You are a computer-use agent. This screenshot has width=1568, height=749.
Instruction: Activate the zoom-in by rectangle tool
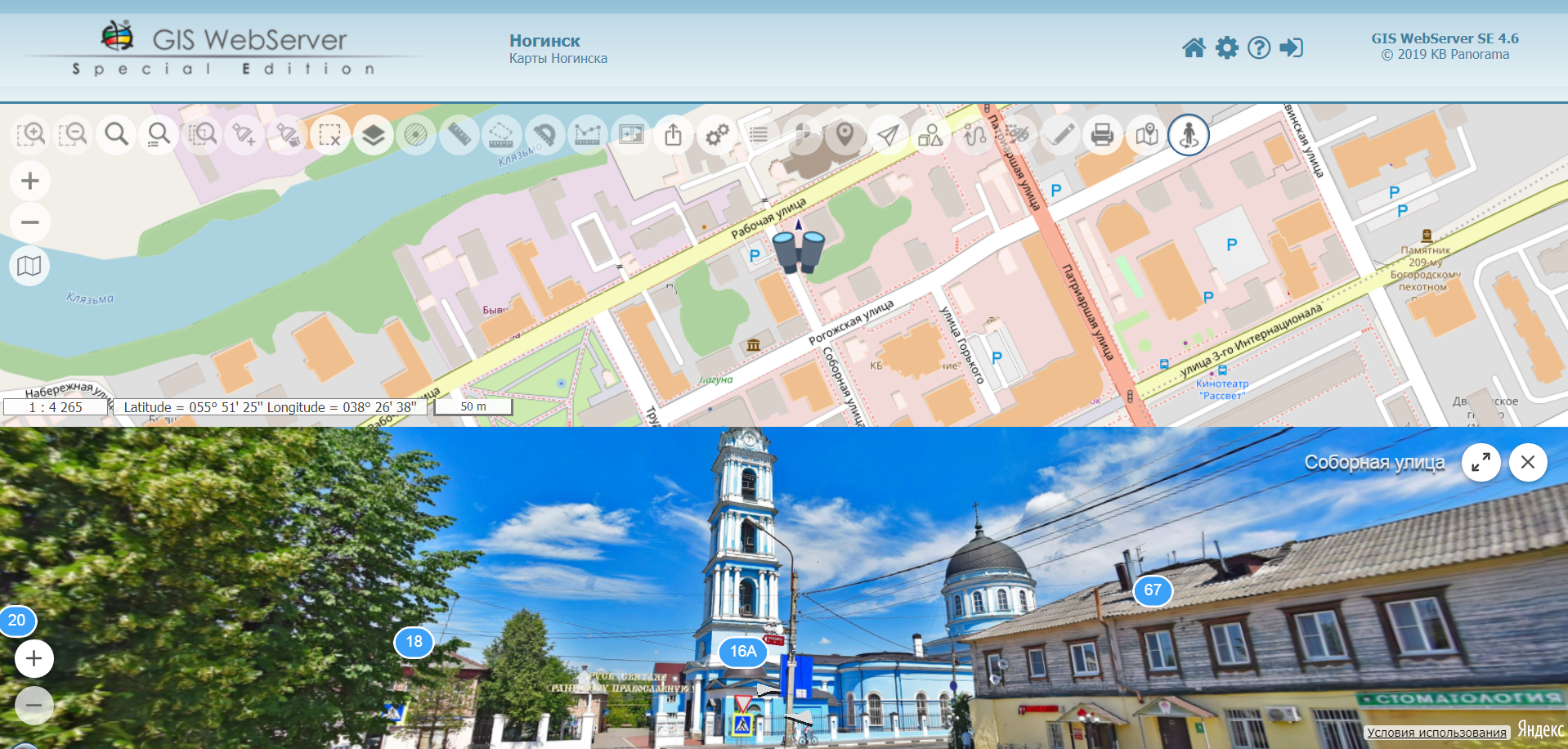pyautogui.click(x=31, y=134)
